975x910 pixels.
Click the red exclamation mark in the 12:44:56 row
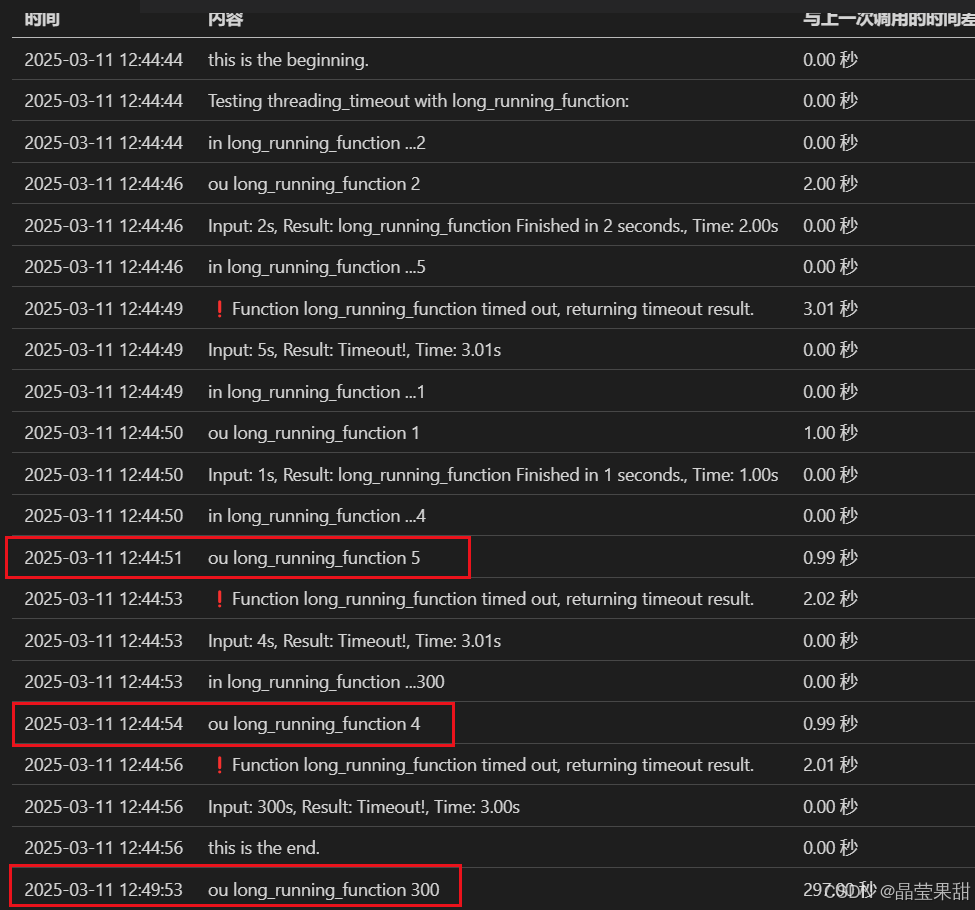click(219, 765)
